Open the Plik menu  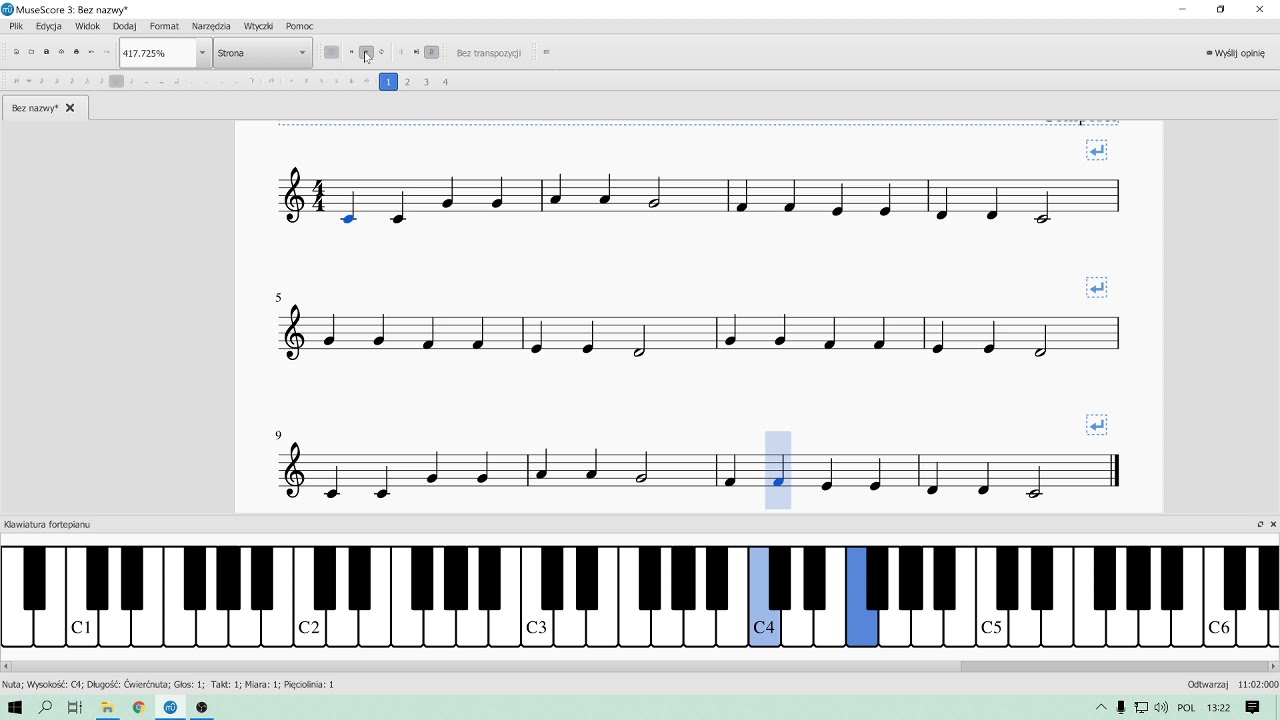[16, 26]
